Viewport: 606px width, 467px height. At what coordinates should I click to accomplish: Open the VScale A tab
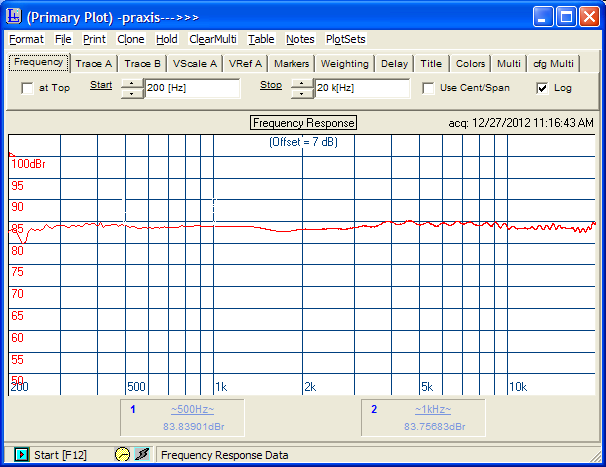coord(194,63)
